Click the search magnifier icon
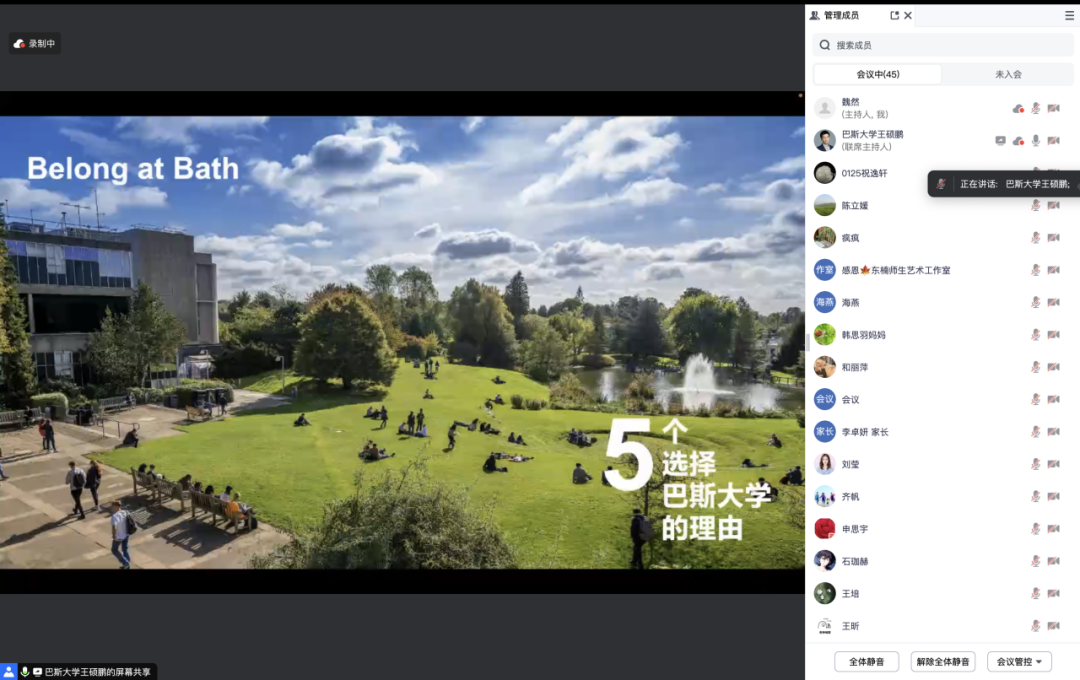Screen dimensions: 1080x680 tap(824, 45)
